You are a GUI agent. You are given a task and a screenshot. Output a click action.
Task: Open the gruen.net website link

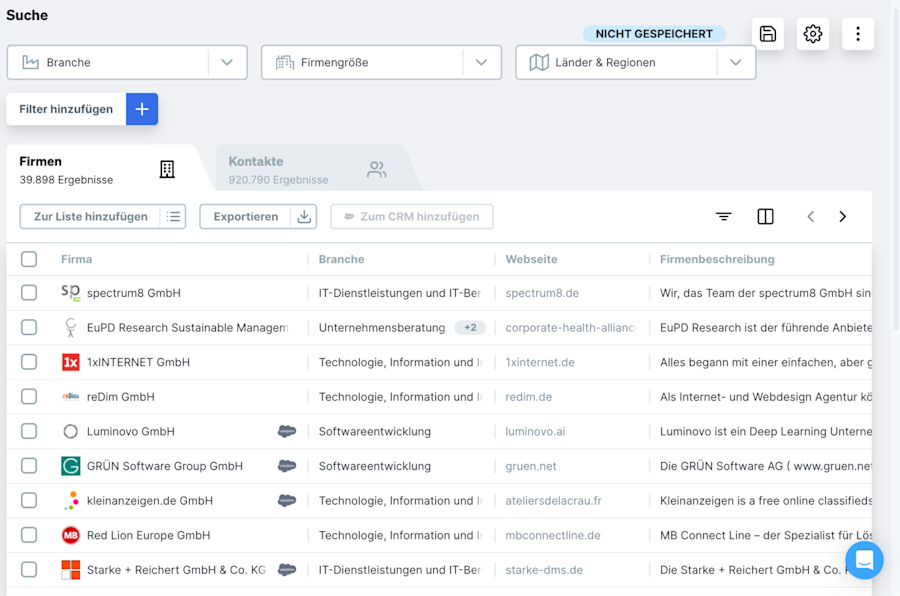click(531, 466)
